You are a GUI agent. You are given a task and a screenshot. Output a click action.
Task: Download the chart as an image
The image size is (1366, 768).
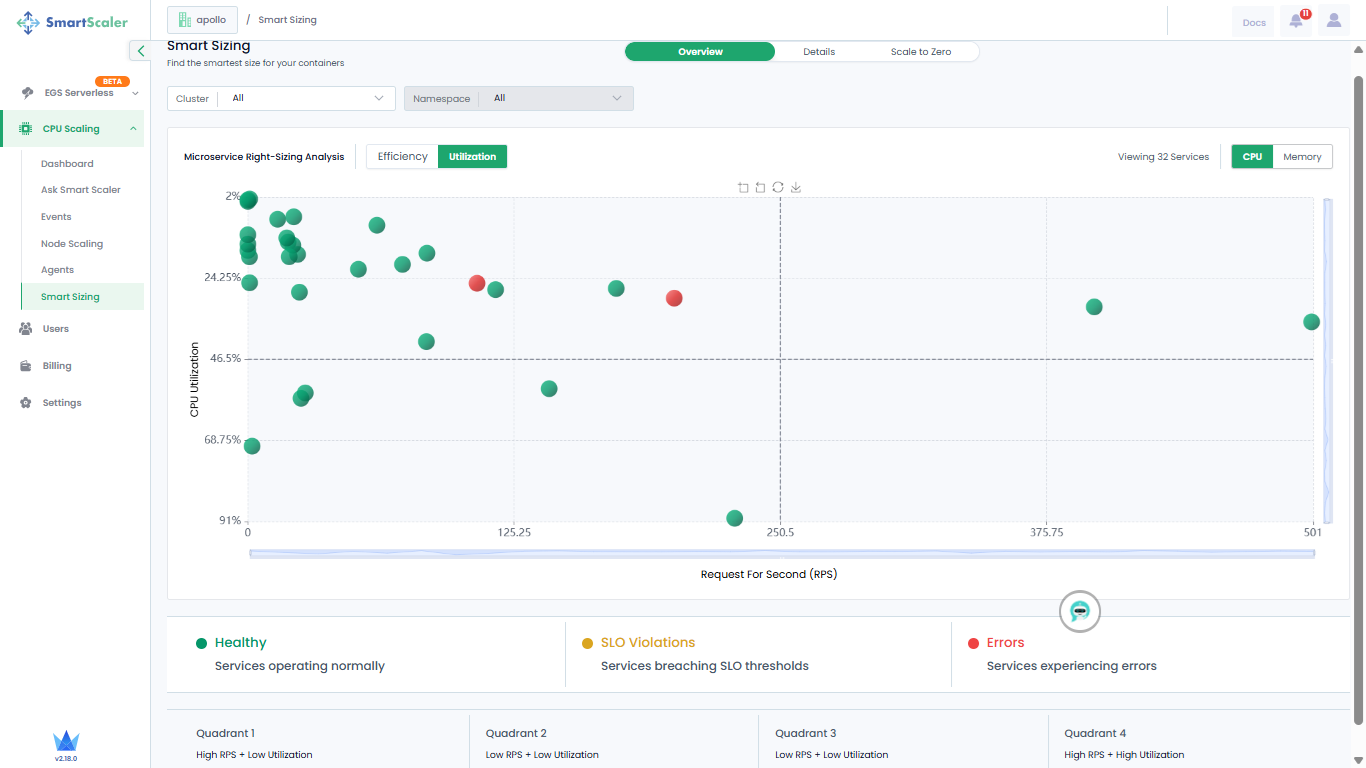coord(796,187)
